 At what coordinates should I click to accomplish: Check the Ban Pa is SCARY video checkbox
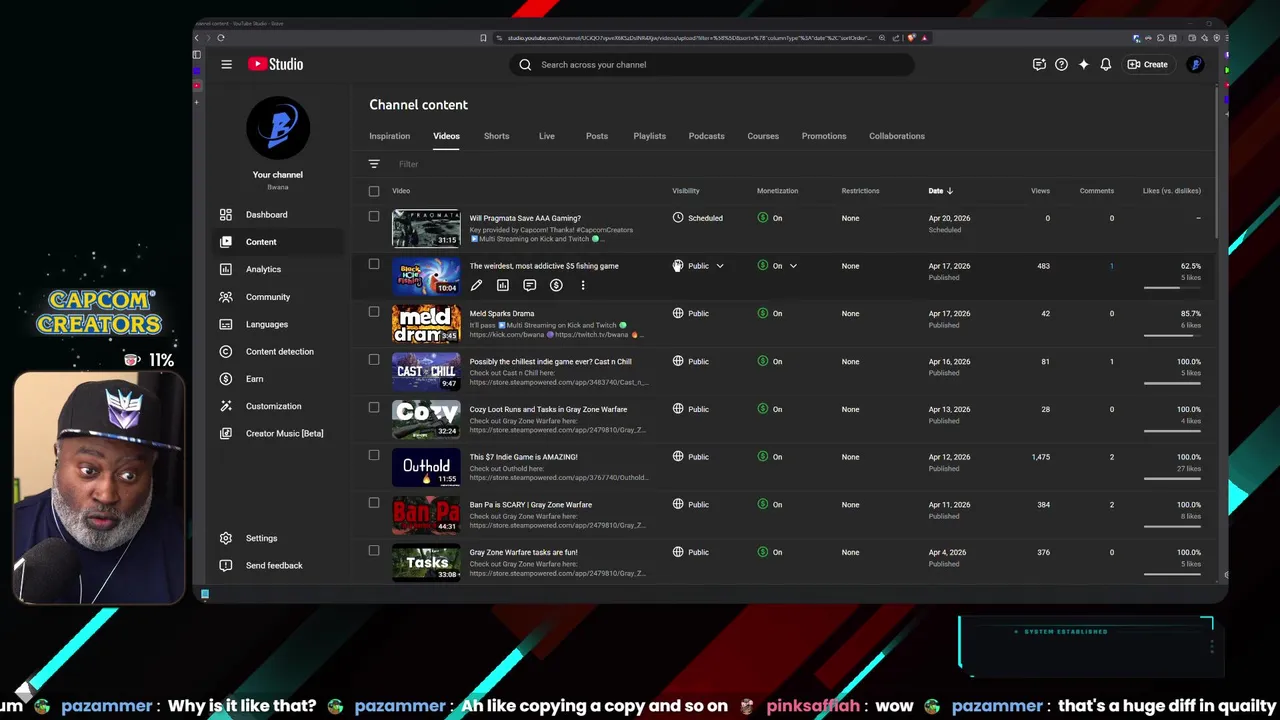(x=374, y=503)
